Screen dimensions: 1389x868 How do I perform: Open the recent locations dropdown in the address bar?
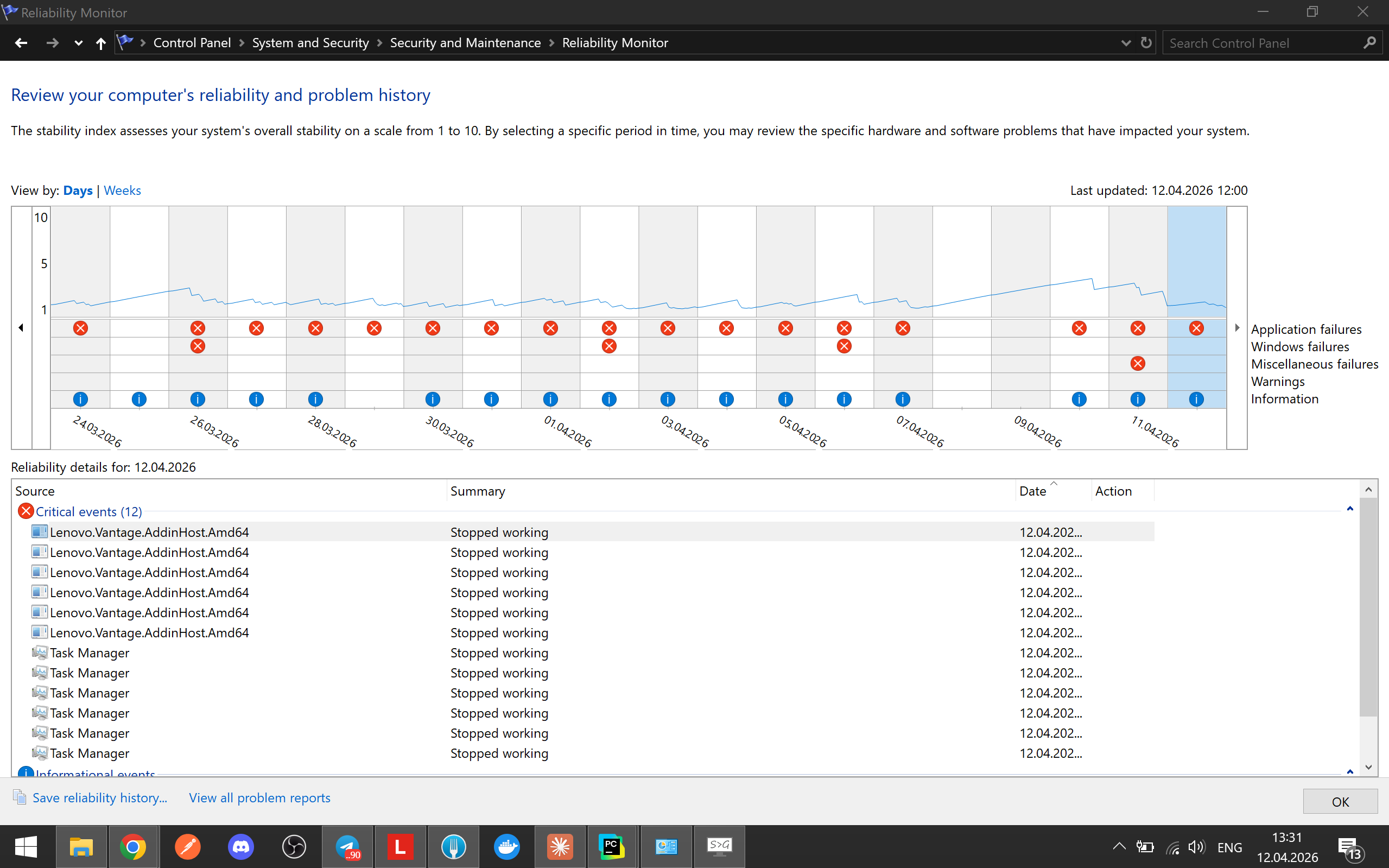(79, 42)
